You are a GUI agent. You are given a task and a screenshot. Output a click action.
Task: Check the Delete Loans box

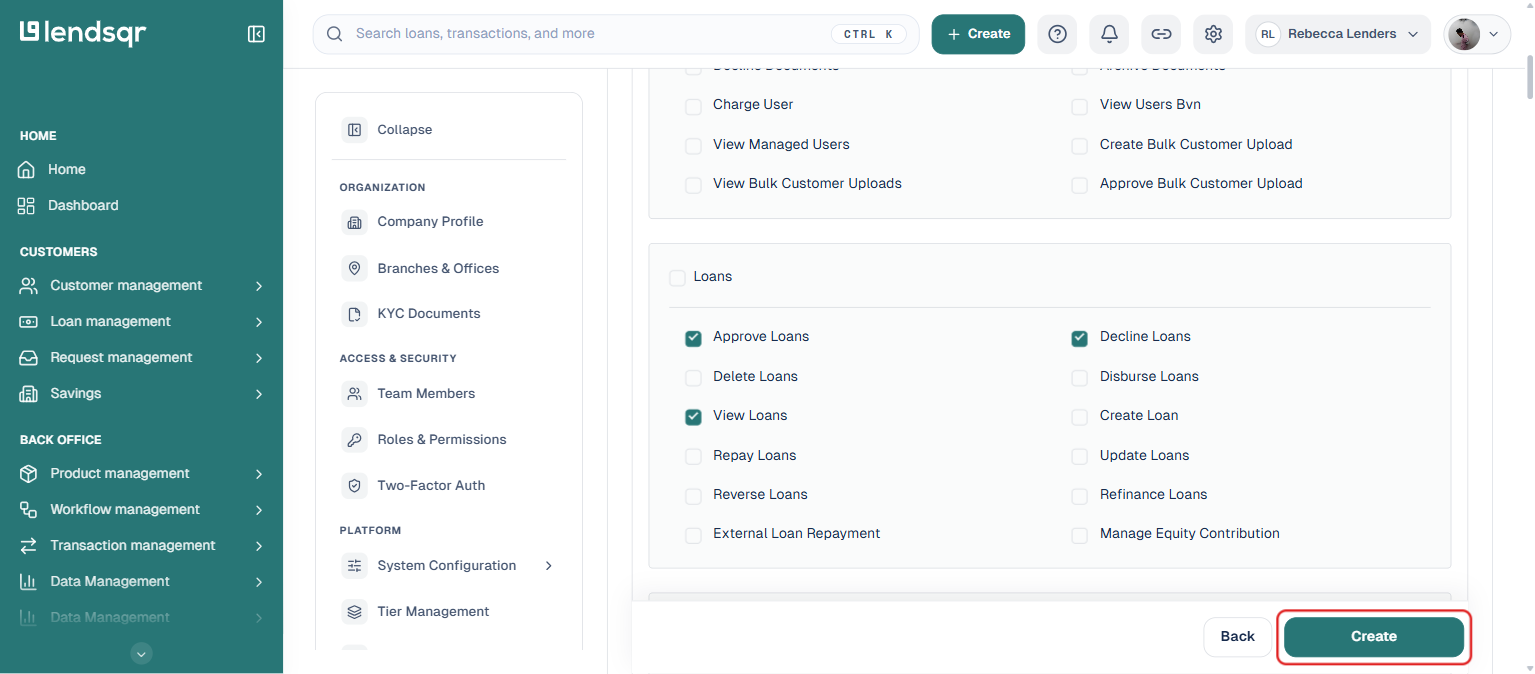pyautogui.click(x=693, y=378)
